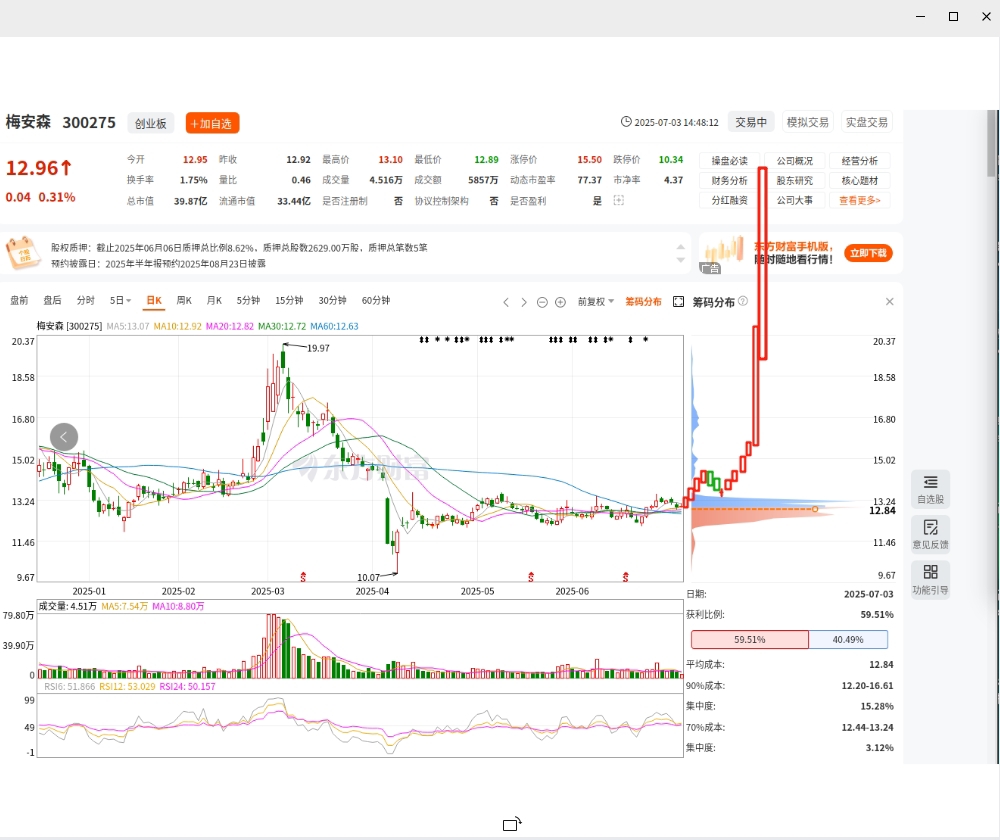Select the 周K weekly candlestick tab

(184, 300)
